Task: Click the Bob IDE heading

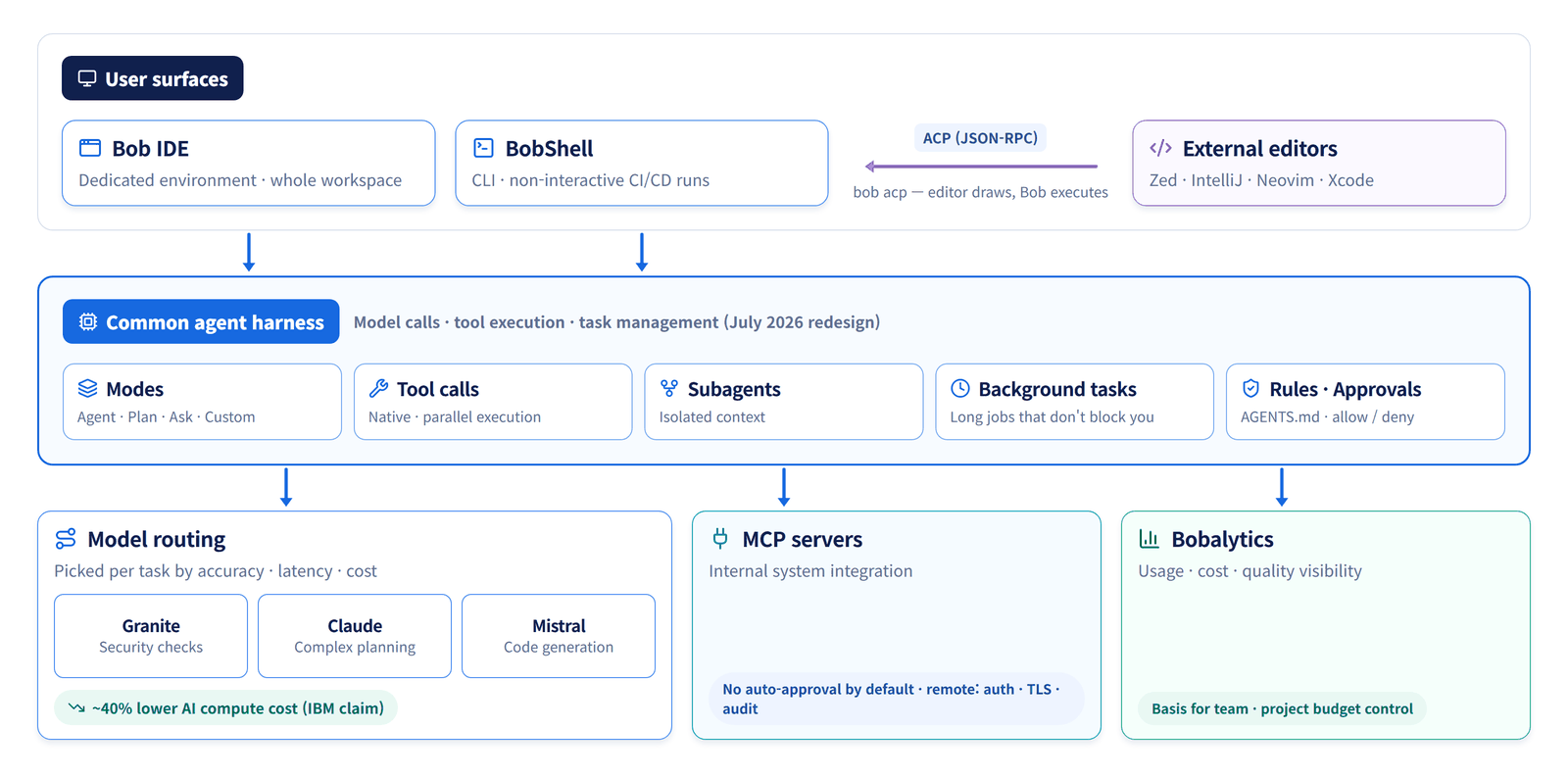Action: 150,149
